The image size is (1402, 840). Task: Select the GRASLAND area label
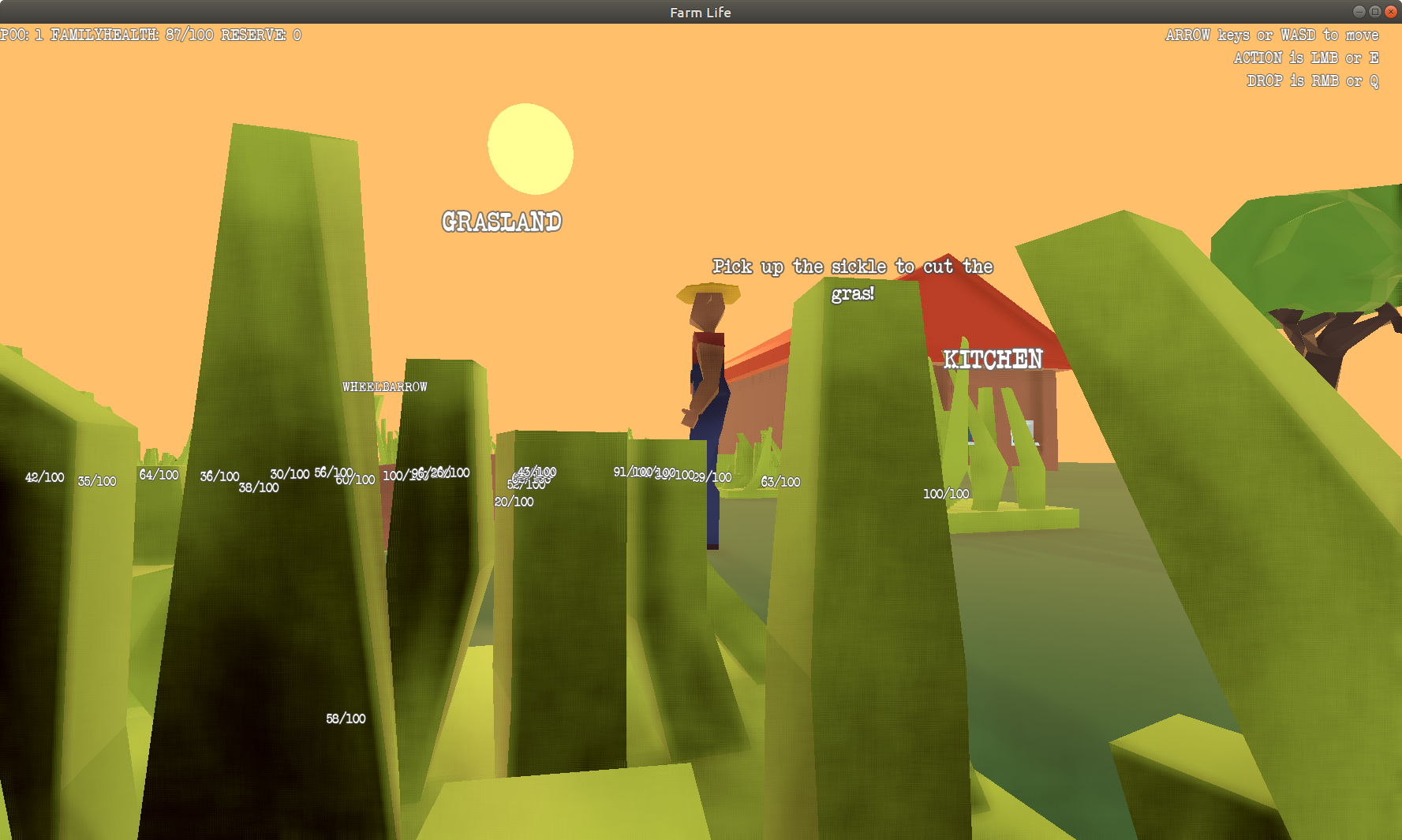(502, 222)
